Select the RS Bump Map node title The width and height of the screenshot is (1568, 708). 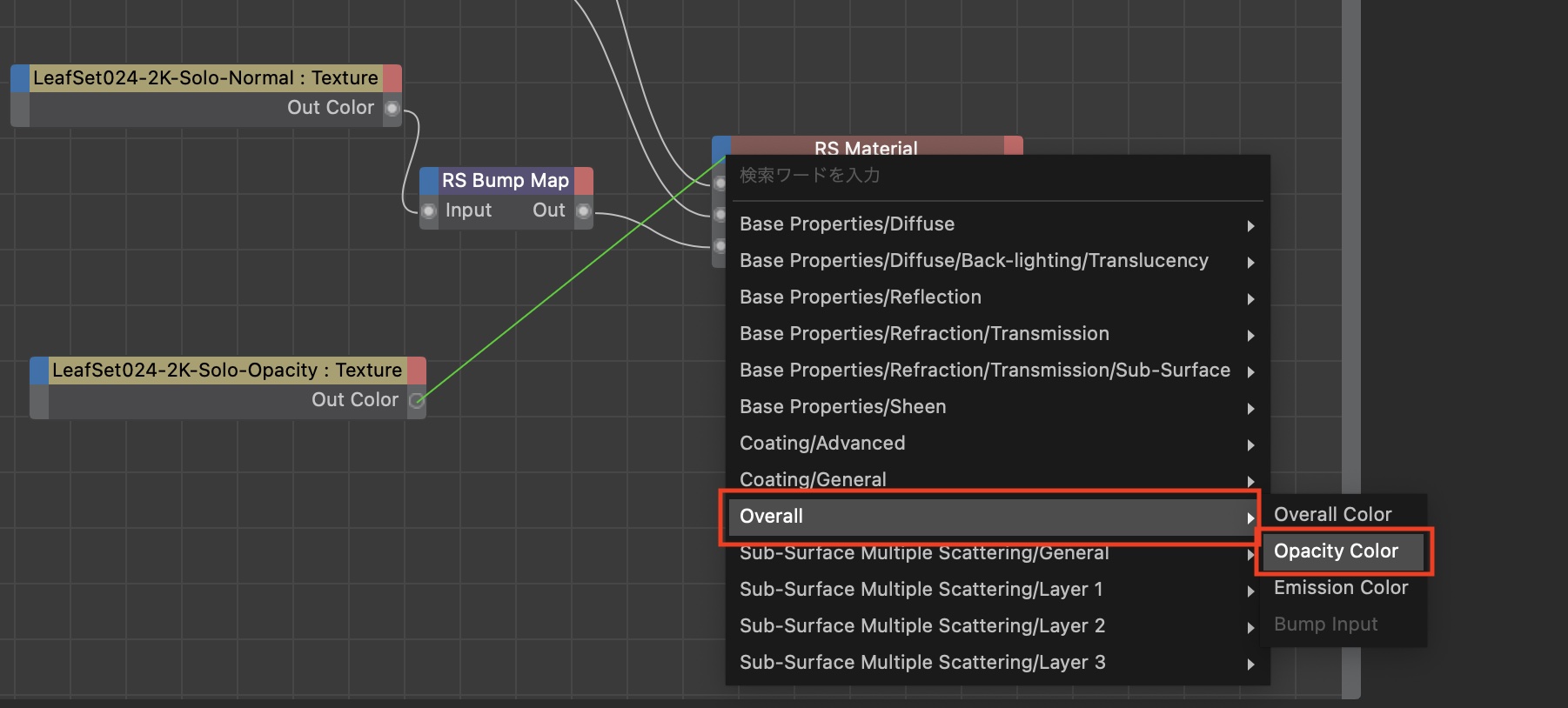[x=505, y=181]
